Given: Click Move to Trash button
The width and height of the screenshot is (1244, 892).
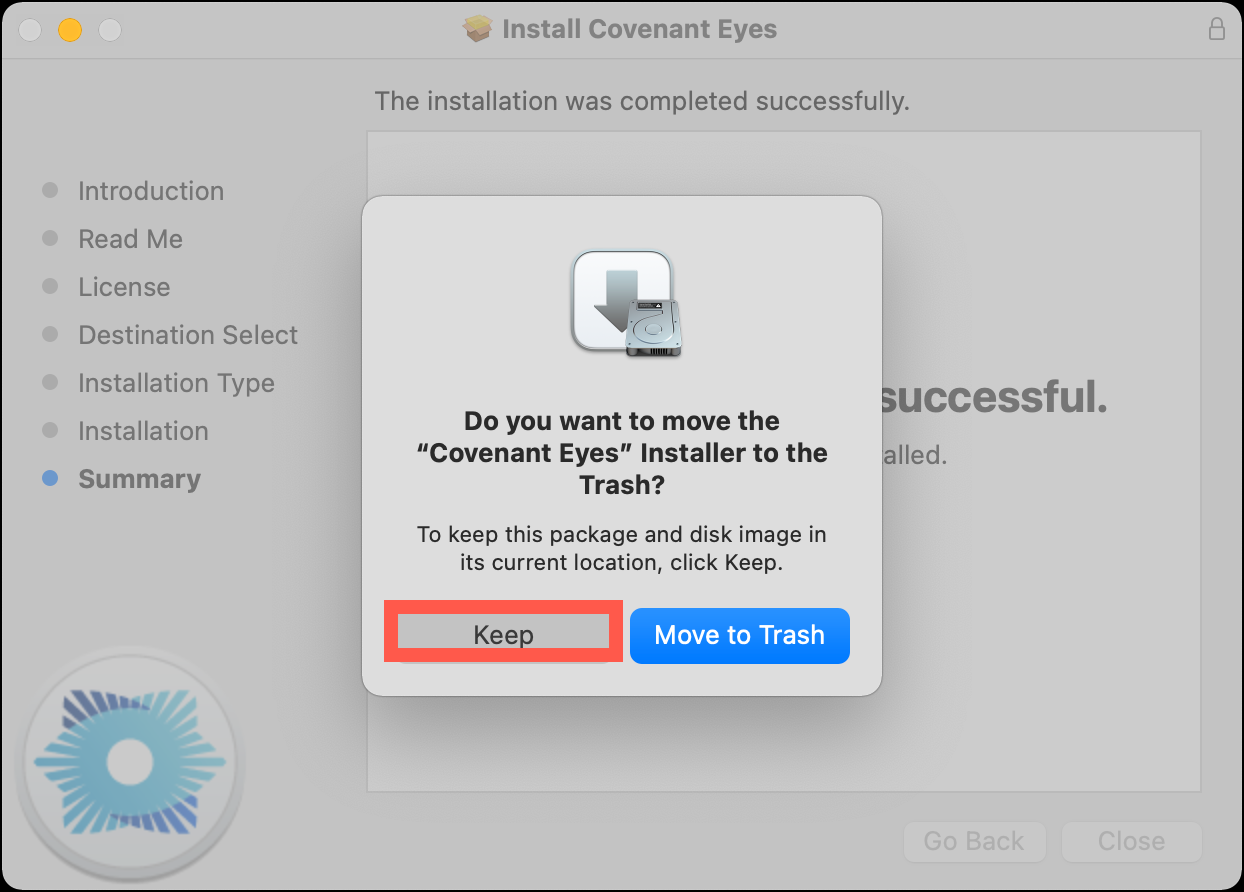Looking at the screenshot, I should point(740,635).
